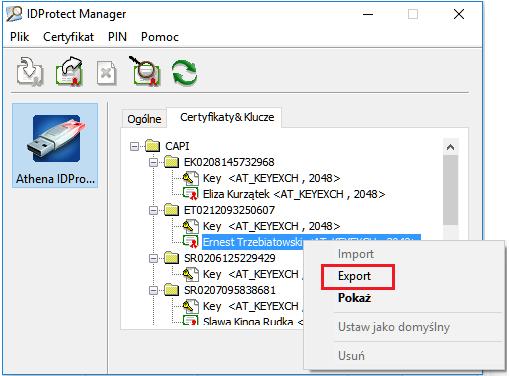Click the folder icon beside ET0212093250607
The image size is (509, 376).
pos(172,210)
